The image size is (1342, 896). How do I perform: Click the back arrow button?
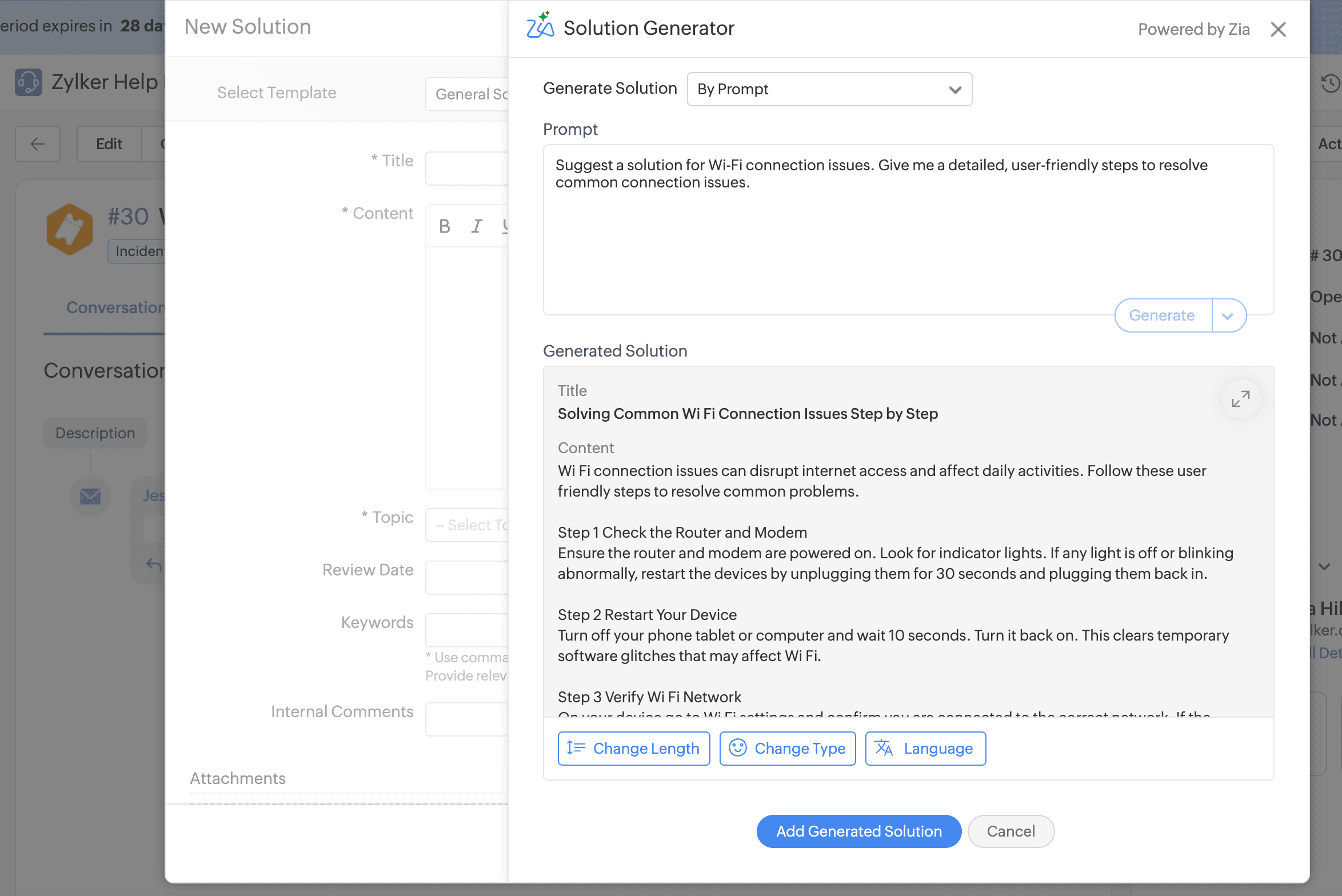(x=38, y=144)
